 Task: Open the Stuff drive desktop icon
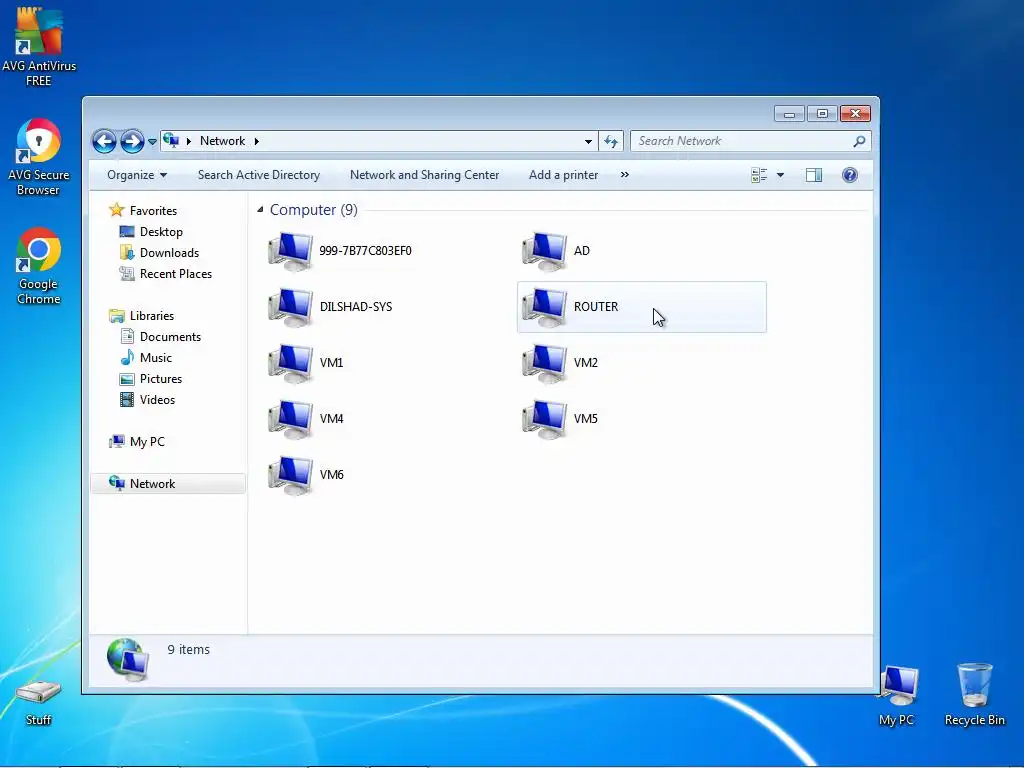tap(39, 703)
